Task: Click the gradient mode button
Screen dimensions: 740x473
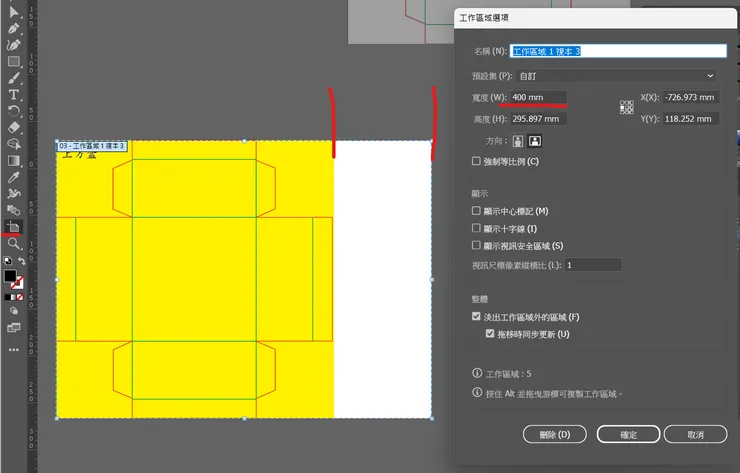Action: click(14, 297)
